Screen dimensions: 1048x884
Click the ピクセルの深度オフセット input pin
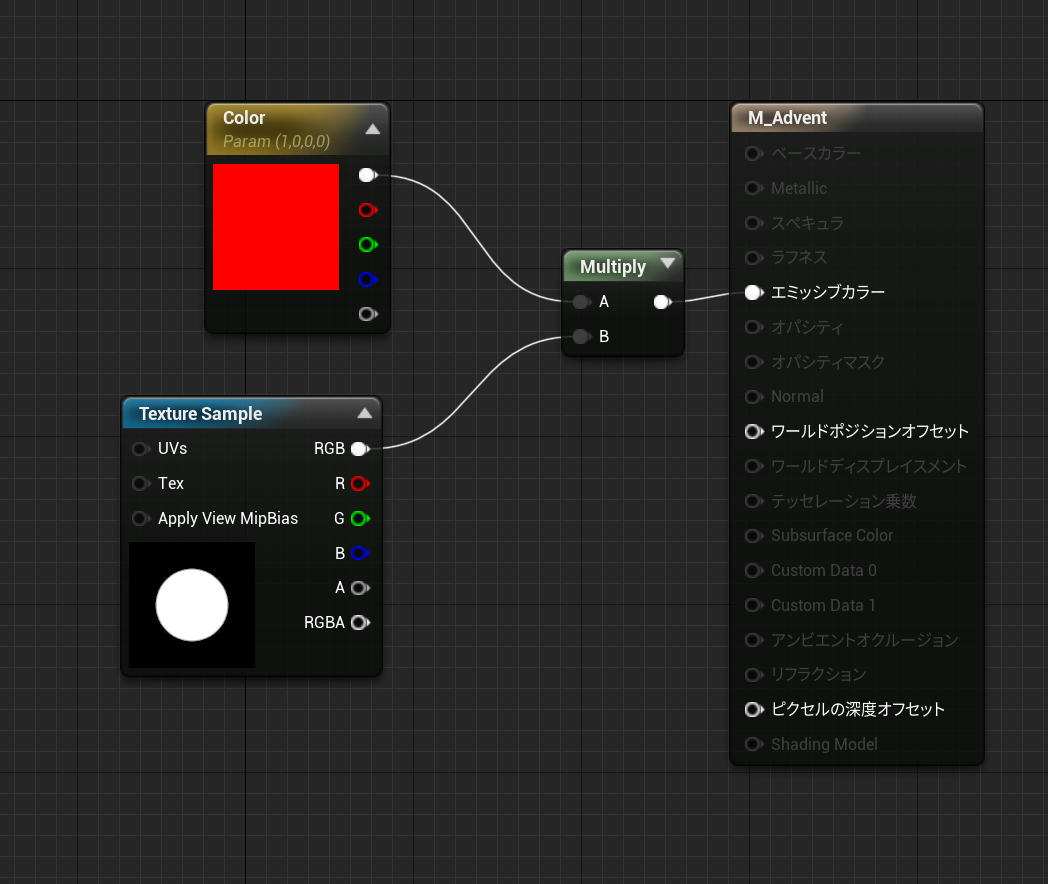coord(754,710)
